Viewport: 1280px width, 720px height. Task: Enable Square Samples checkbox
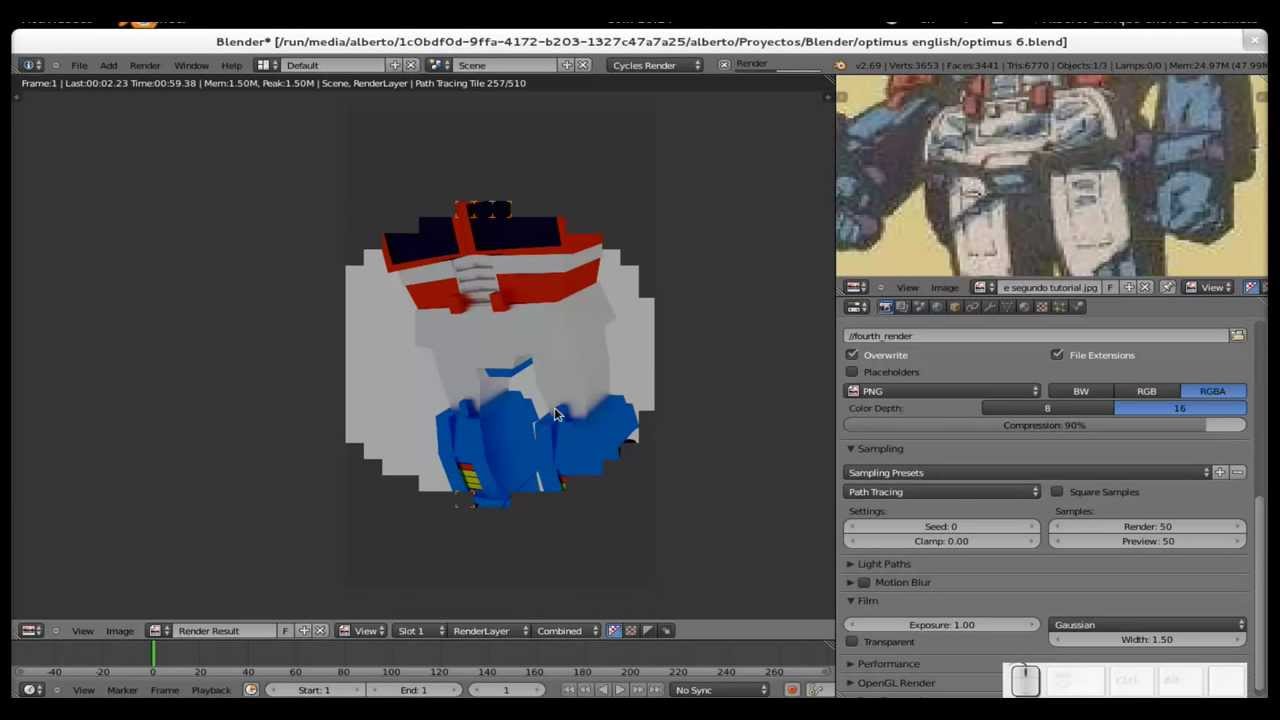pos(1057,492)
